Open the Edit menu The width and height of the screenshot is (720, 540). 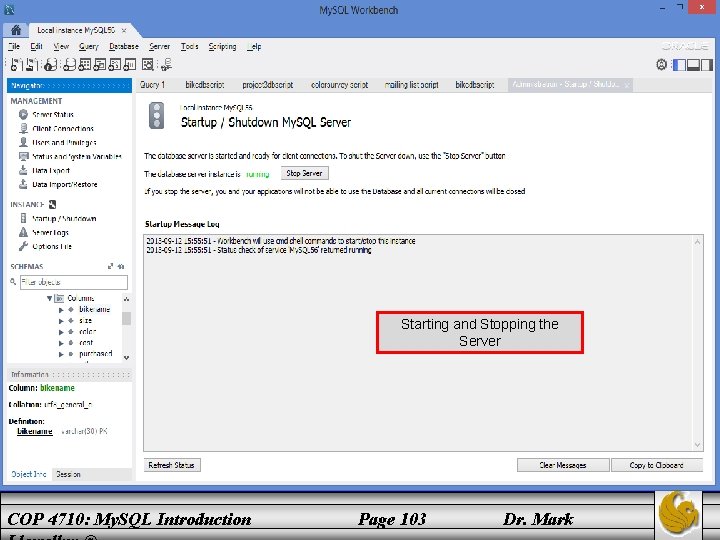[x=36, y=46]
